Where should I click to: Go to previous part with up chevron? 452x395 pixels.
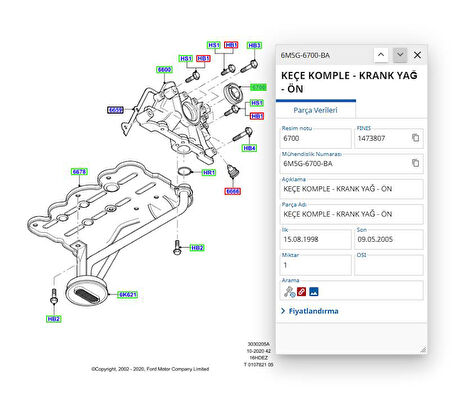[x=381, y=55]
